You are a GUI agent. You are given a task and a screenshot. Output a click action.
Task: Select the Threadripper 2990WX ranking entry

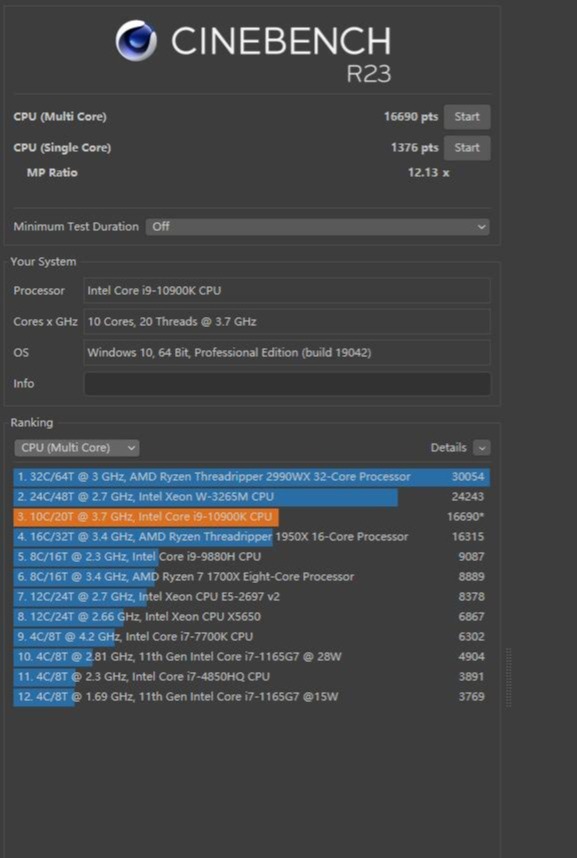pyautogui.click(x=251, y=477)
